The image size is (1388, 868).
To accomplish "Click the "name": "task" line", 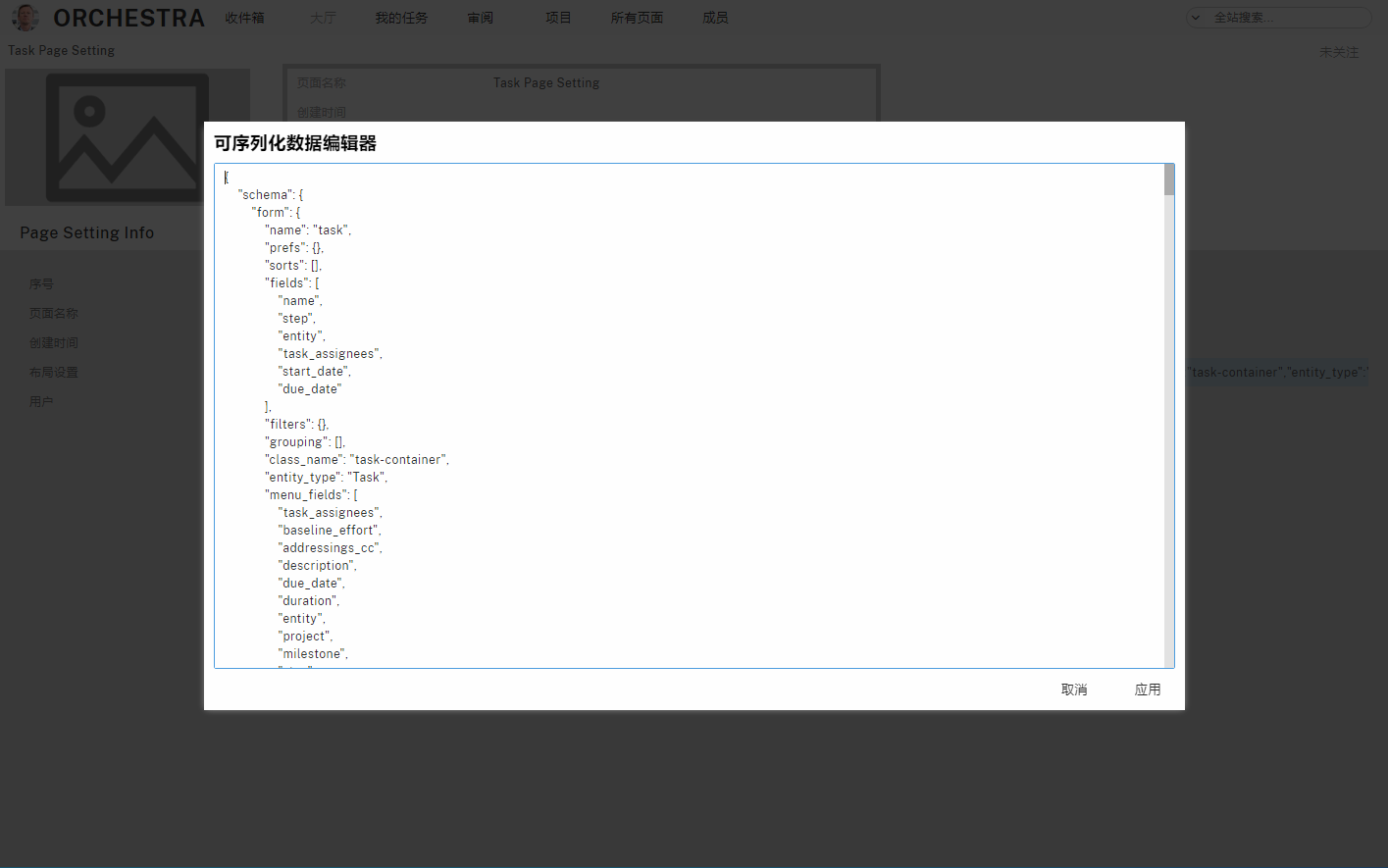I will (x=308, y=230).
